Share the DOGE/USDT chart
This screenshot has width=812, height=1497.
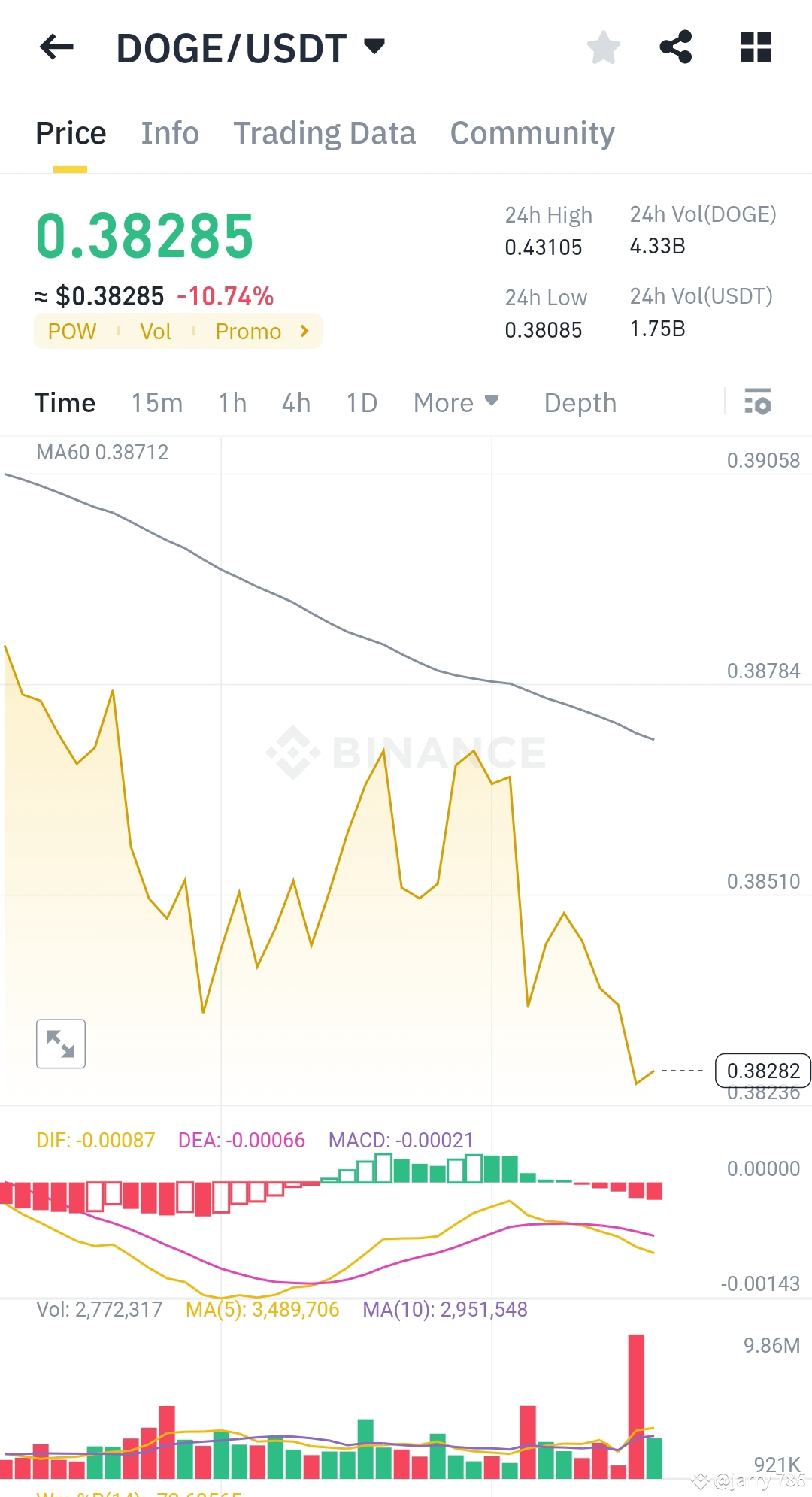point(677,47)
